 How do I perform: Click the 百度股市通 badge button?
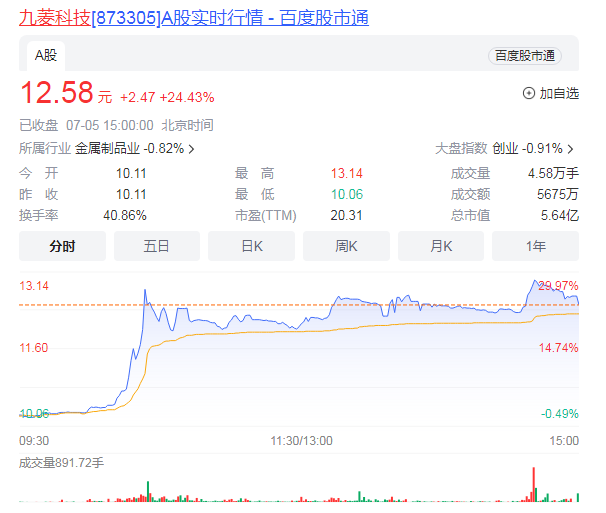(525, 56)
